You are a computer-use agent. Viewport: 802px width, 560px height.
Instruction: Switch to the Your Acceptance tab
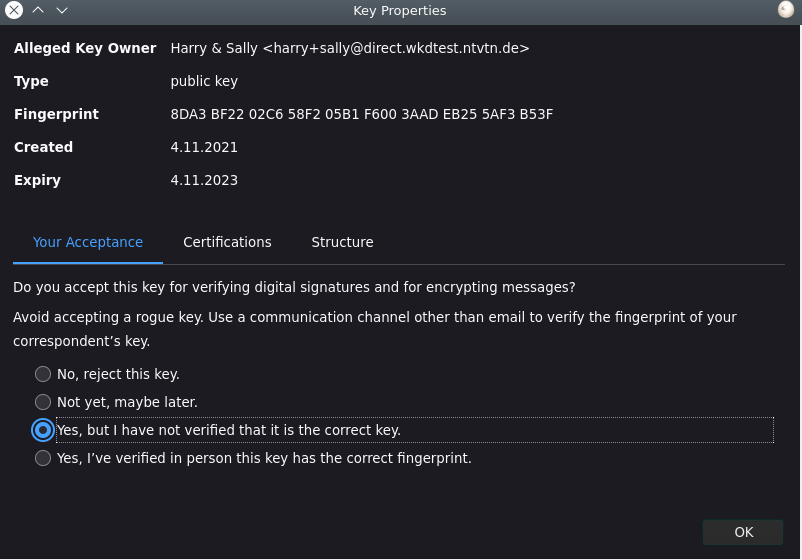(88, 242)
